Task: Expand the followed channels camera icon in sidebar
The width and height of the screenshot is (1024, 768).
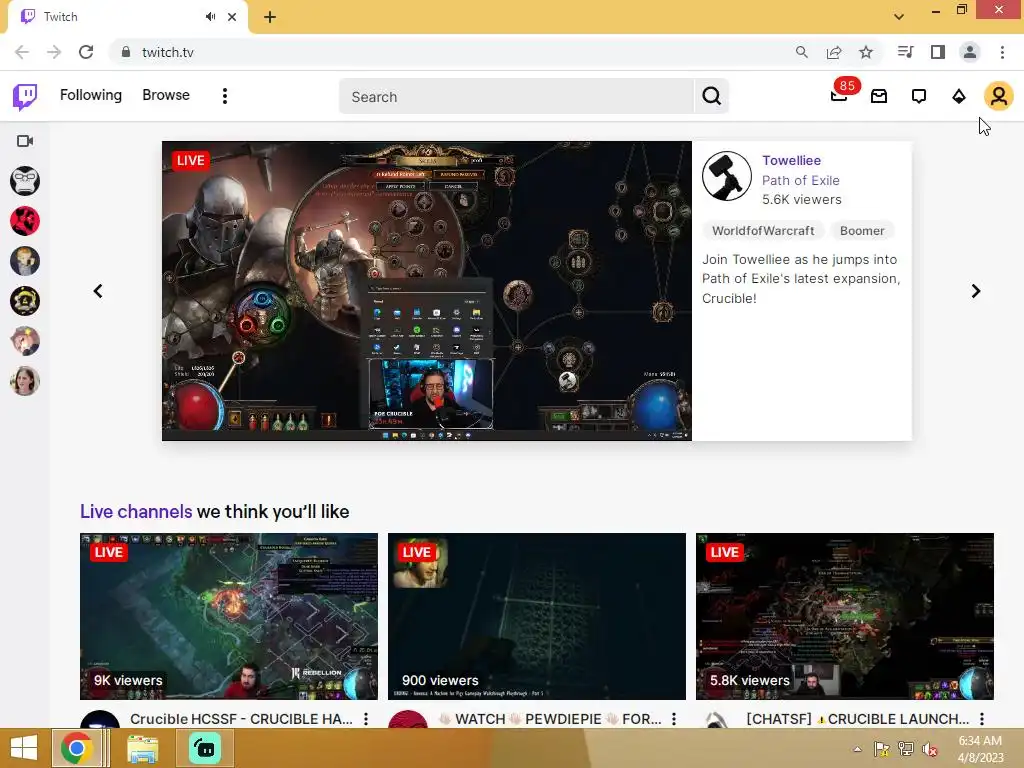Action: (25, 141)
